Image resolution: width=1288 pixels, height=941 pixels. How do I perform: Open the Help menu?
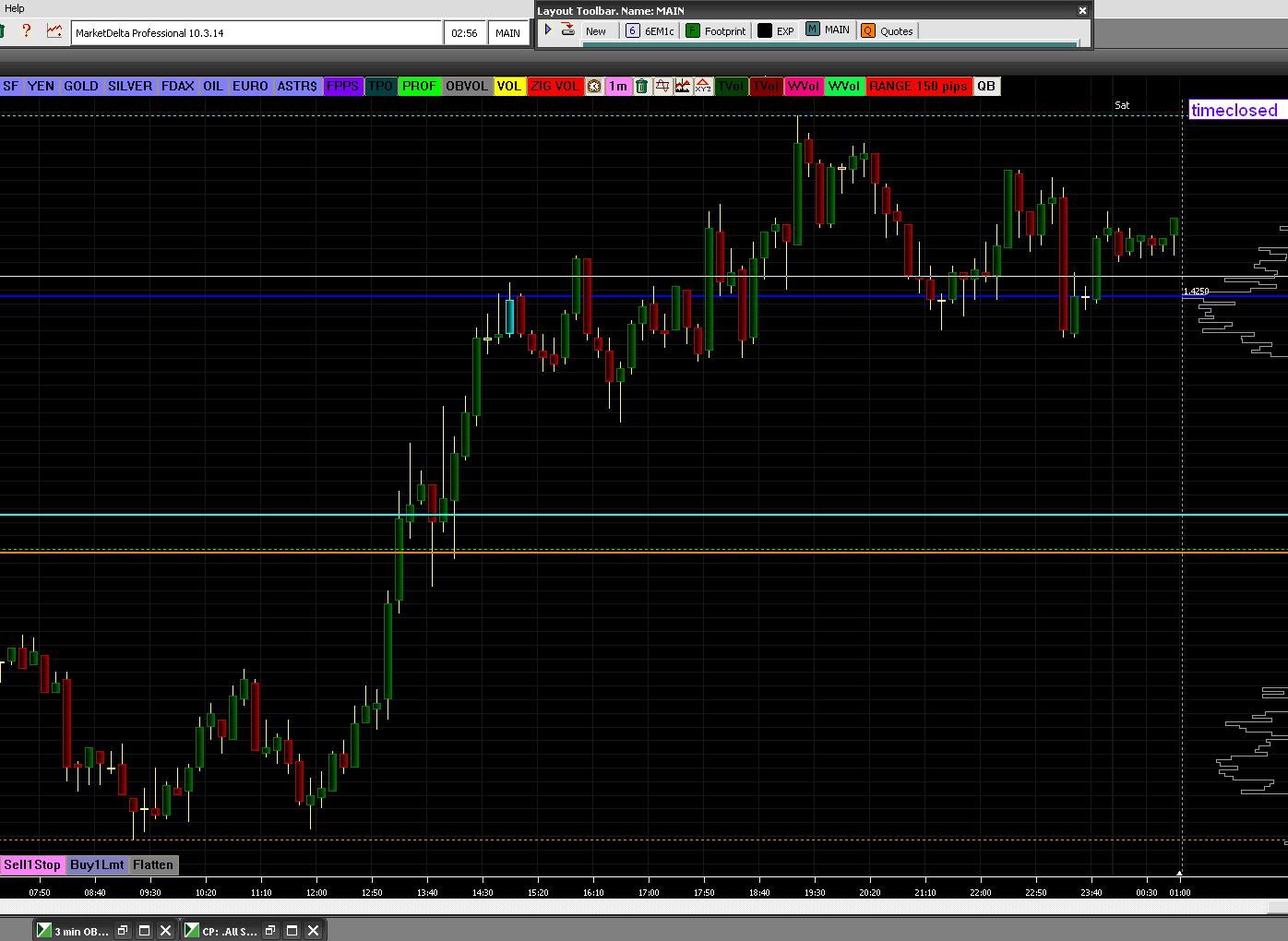click(15, 8)
